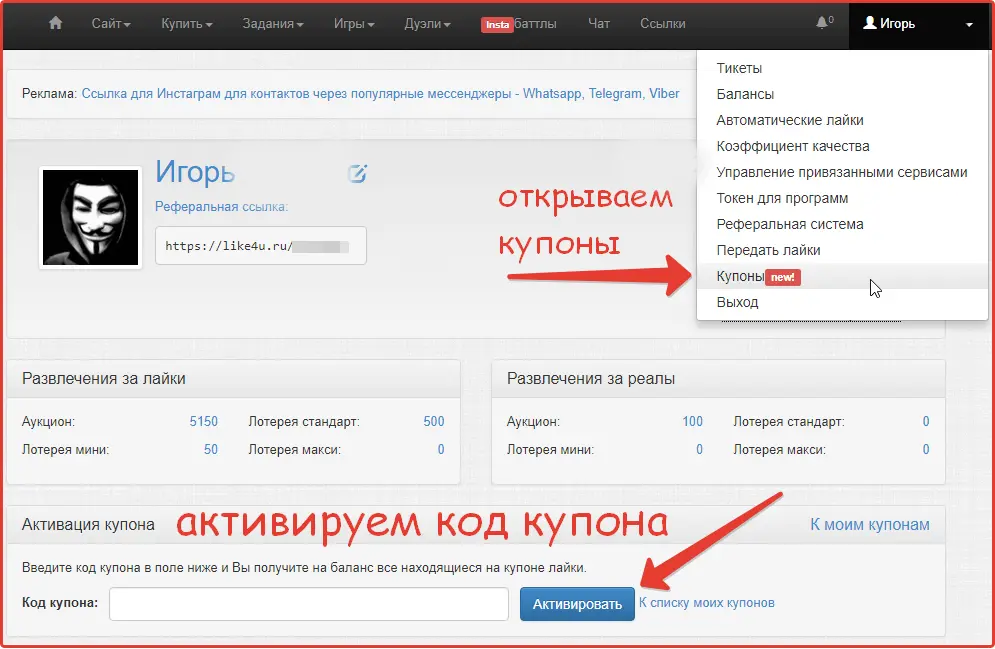Open the Чат section

[598, 24]
